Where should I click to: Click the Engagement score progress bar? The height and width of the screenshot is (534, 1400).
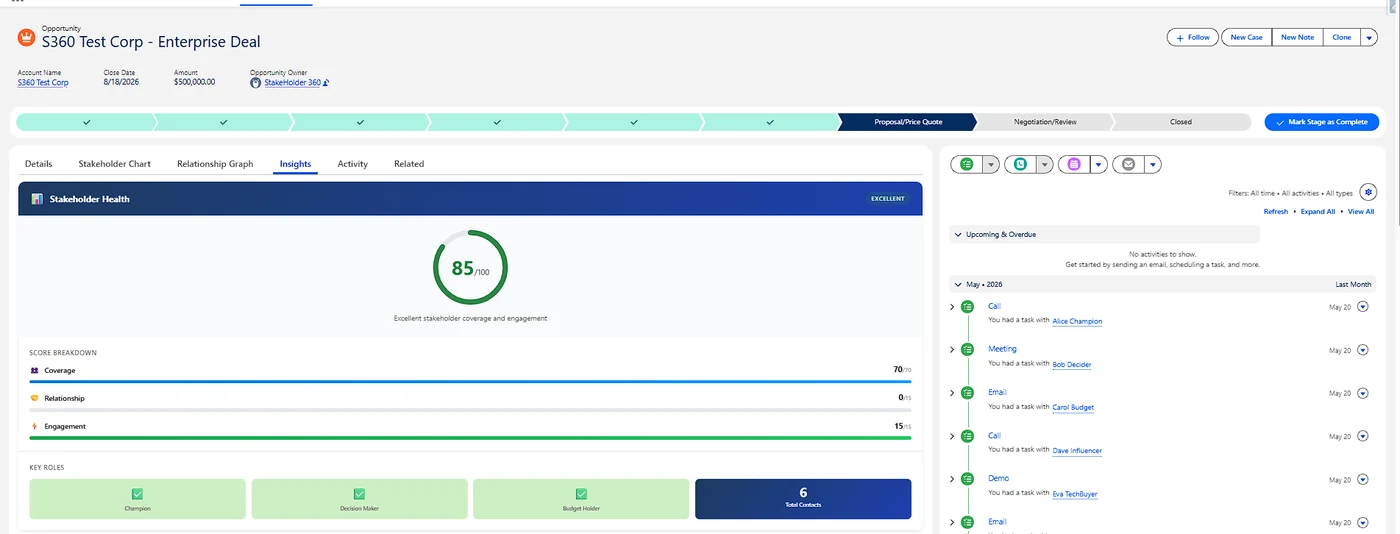pos(470,438)
